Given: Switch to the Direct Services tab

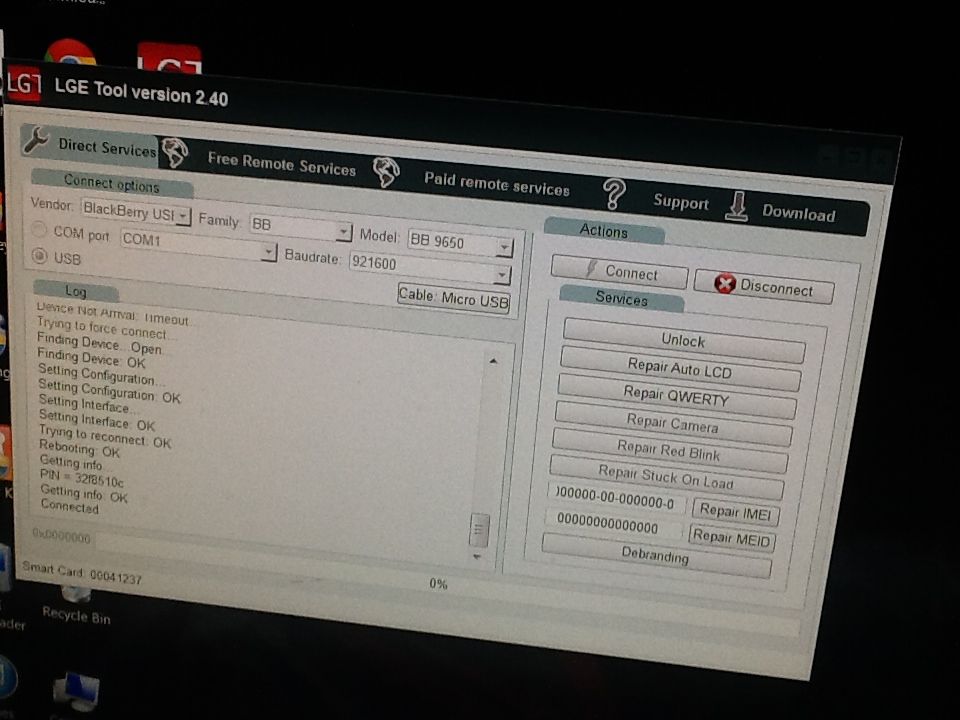Looking at the screenshot, I should [90, 144].
